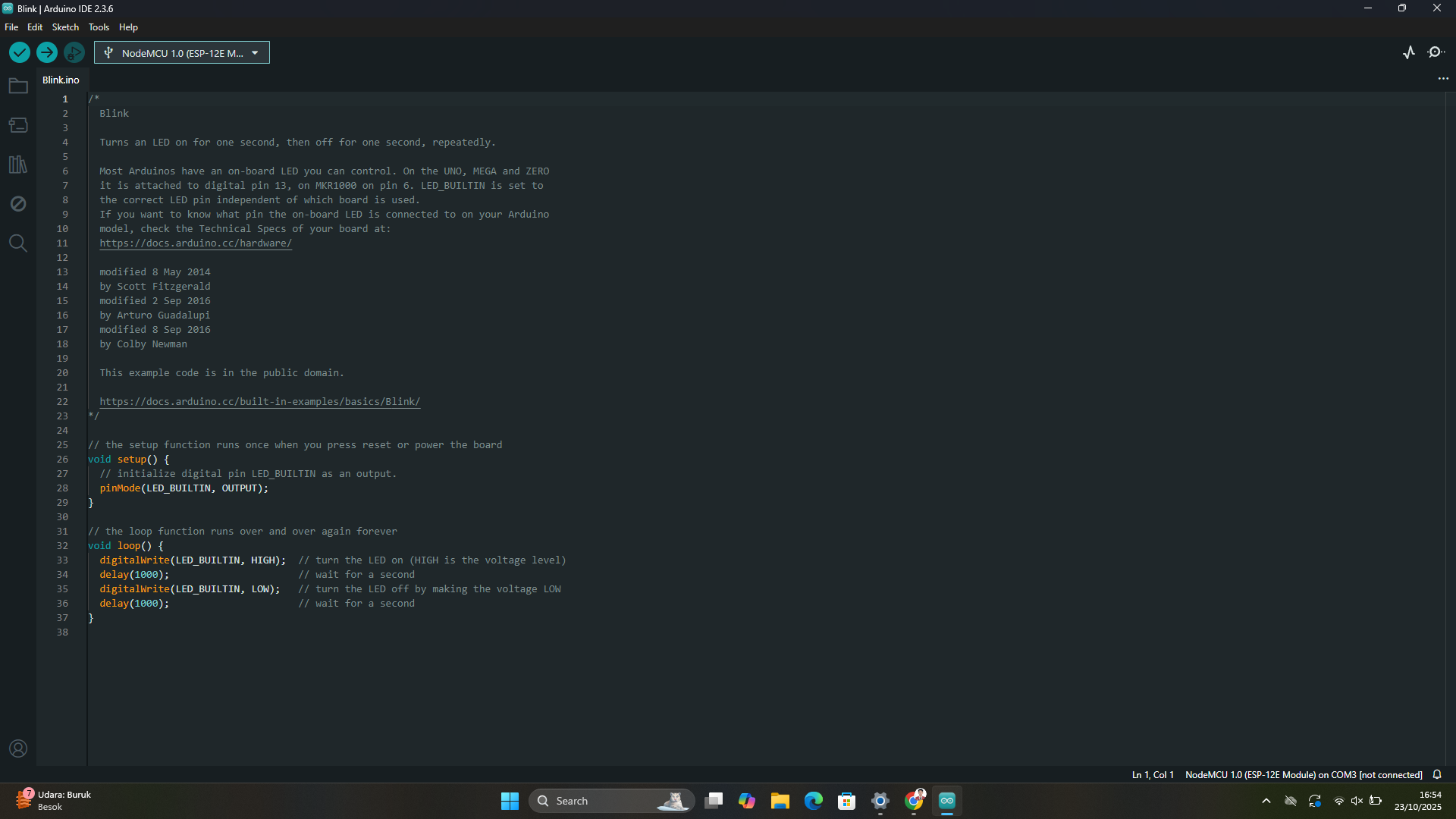
Task: Click the digitalWrite(LED_BUILTIN, LOW) statement
Action: coord(190,589)
